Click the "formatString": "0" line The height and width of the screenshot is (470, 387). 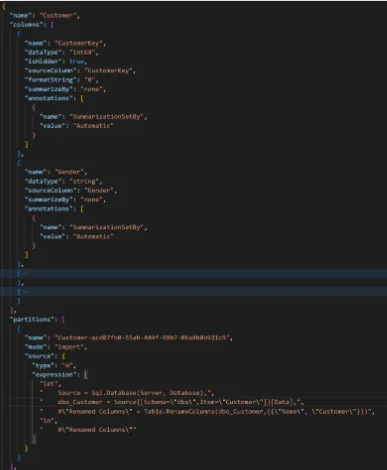click(x=61, y=80)
